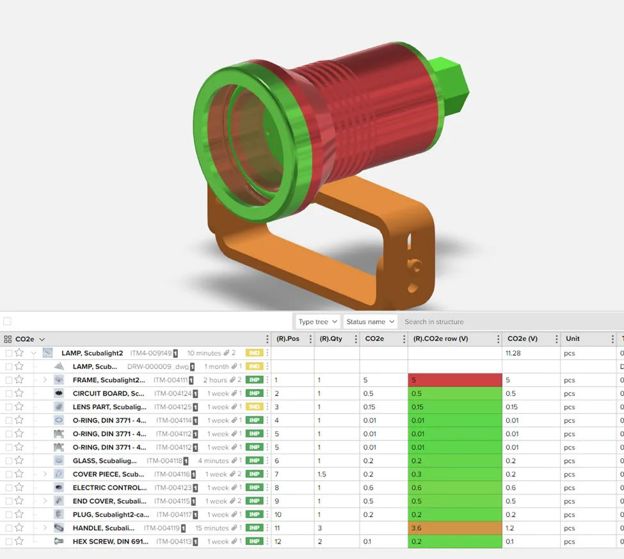
Task: Tick the checkbox for LENS PART row
Action: click(x=8, y=407)
